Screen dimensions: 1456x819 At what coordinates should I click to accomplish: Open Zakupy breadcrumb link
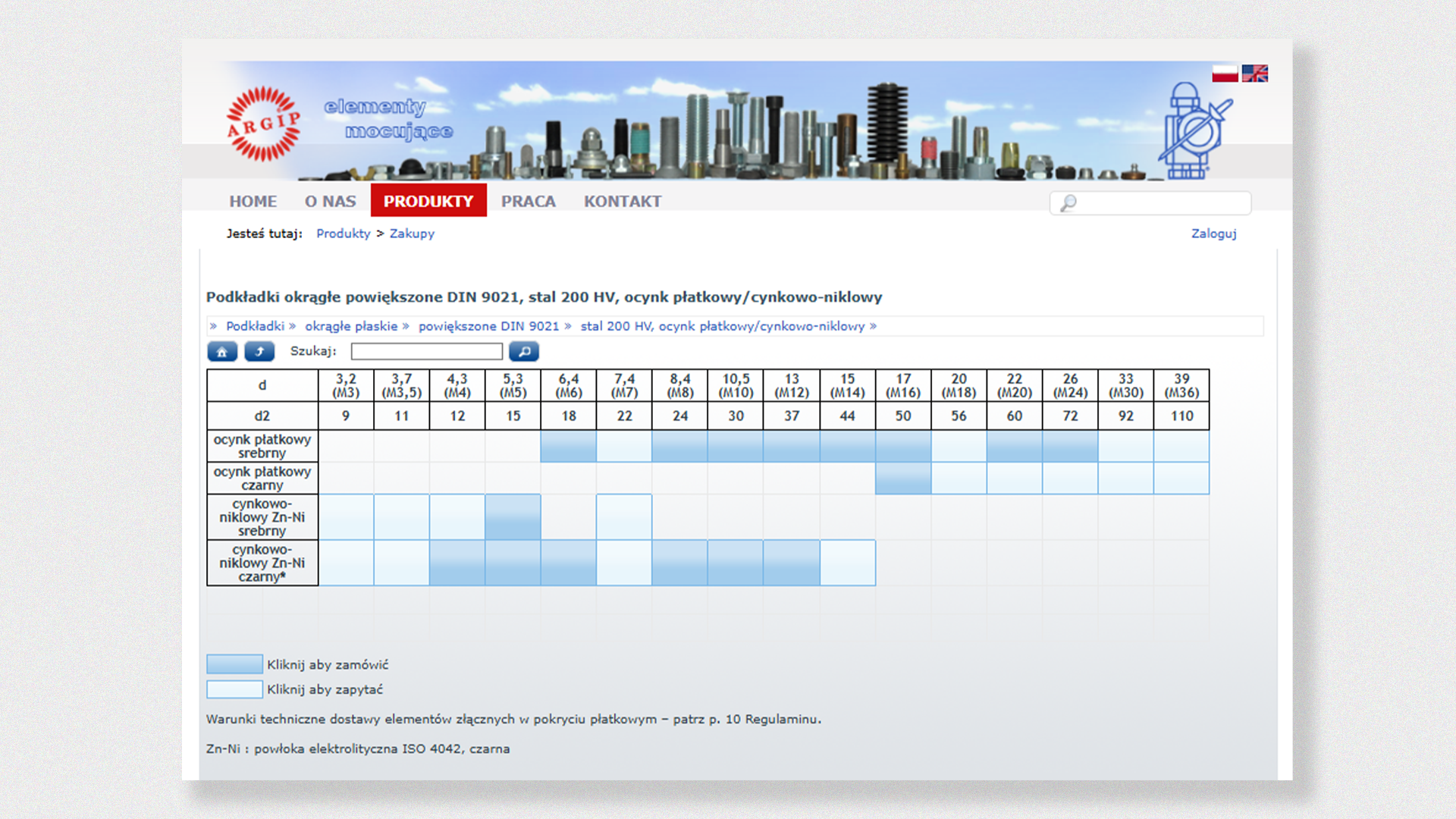412,234
